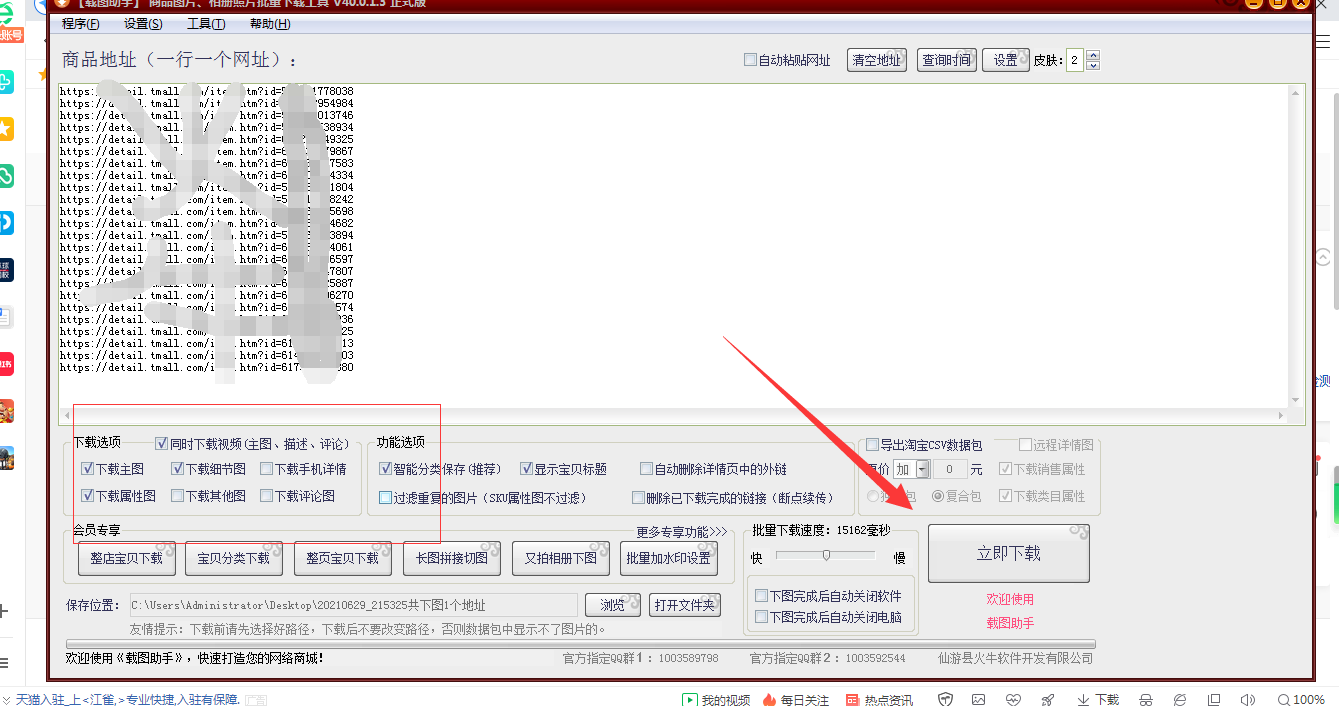Enable 删除已下载完成的链接 checkbox
This screenshot has width=1339, height=706.
[x=639, y=497]
